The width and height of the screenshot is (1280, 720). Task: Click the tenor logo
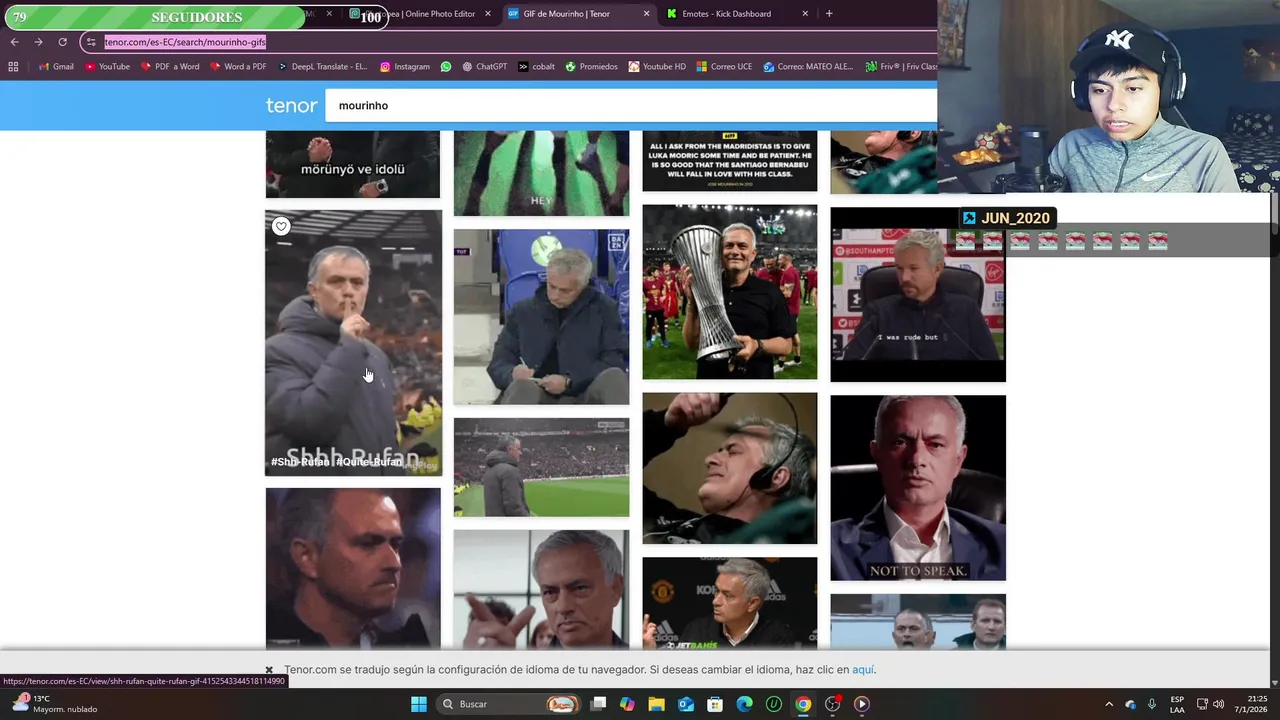point(291,105)
